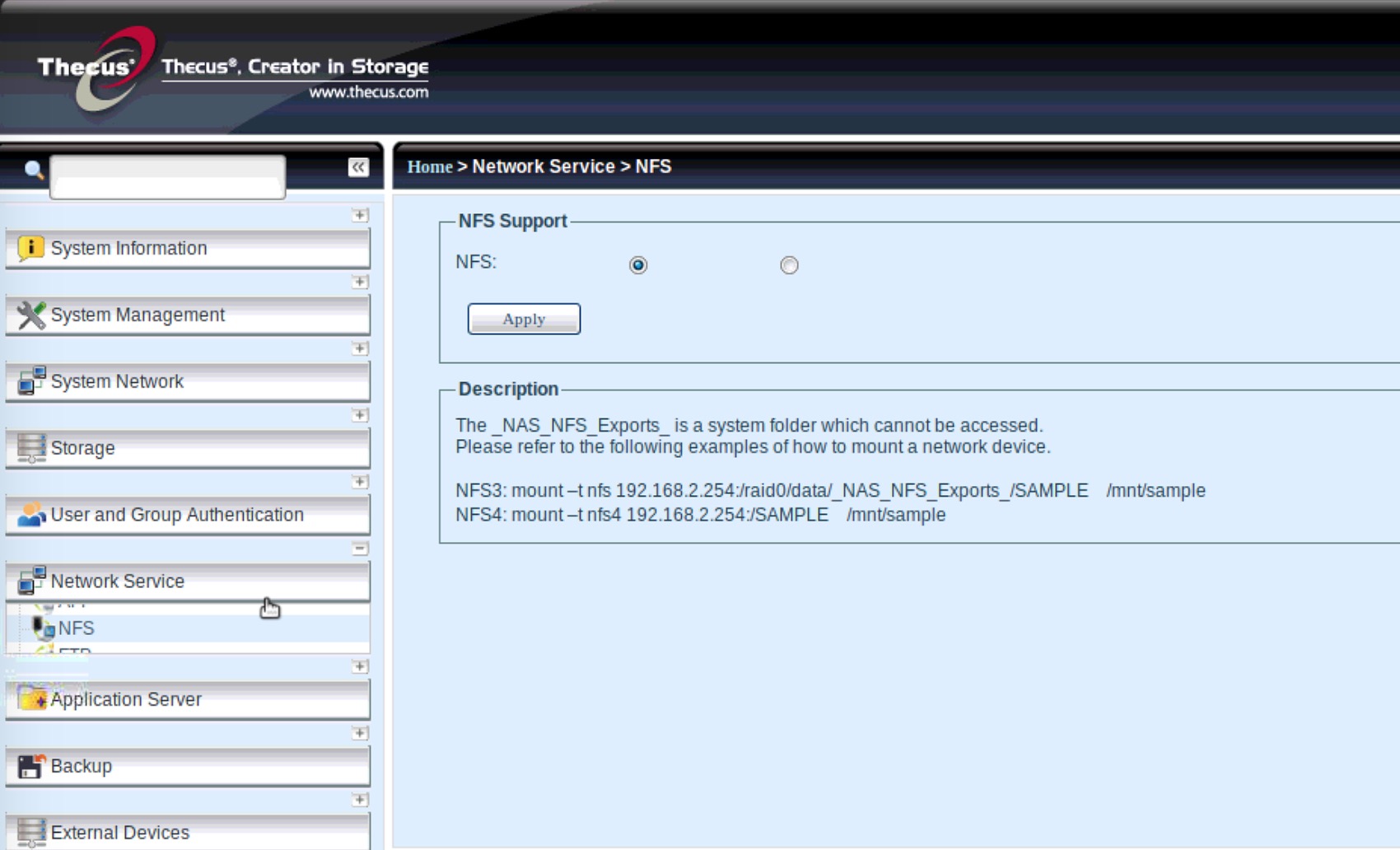Click the Application Server folder icon
The width and height of the screenshot is (1400, 850).
32,698
